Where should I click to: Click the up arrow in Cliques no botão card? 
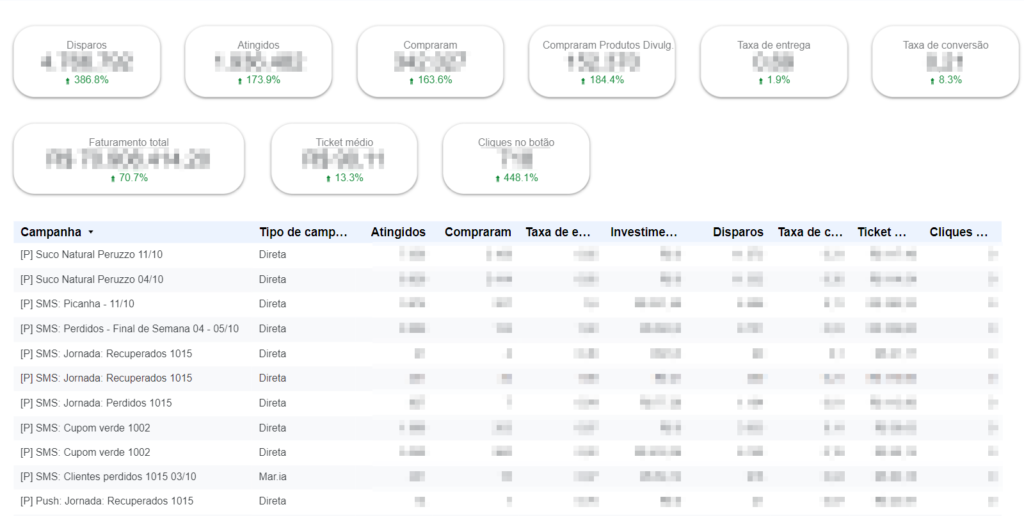497,178
